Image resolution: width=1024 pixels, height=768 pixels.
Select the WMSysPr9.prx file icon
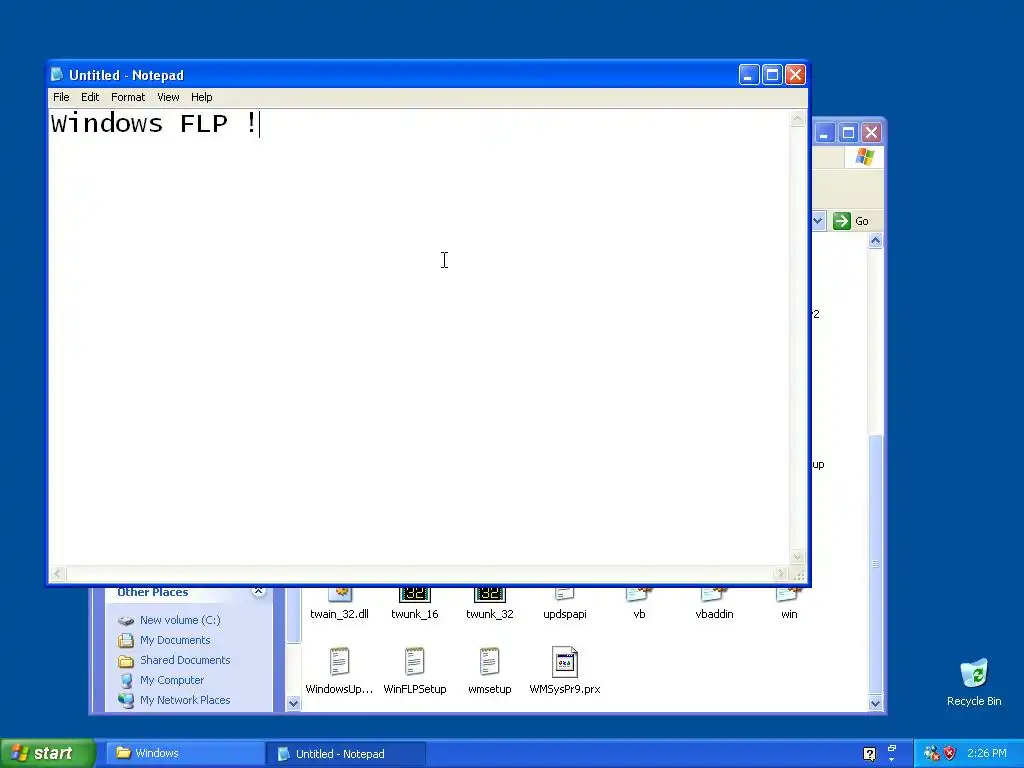pyautogui.click(x=565, y=662)
